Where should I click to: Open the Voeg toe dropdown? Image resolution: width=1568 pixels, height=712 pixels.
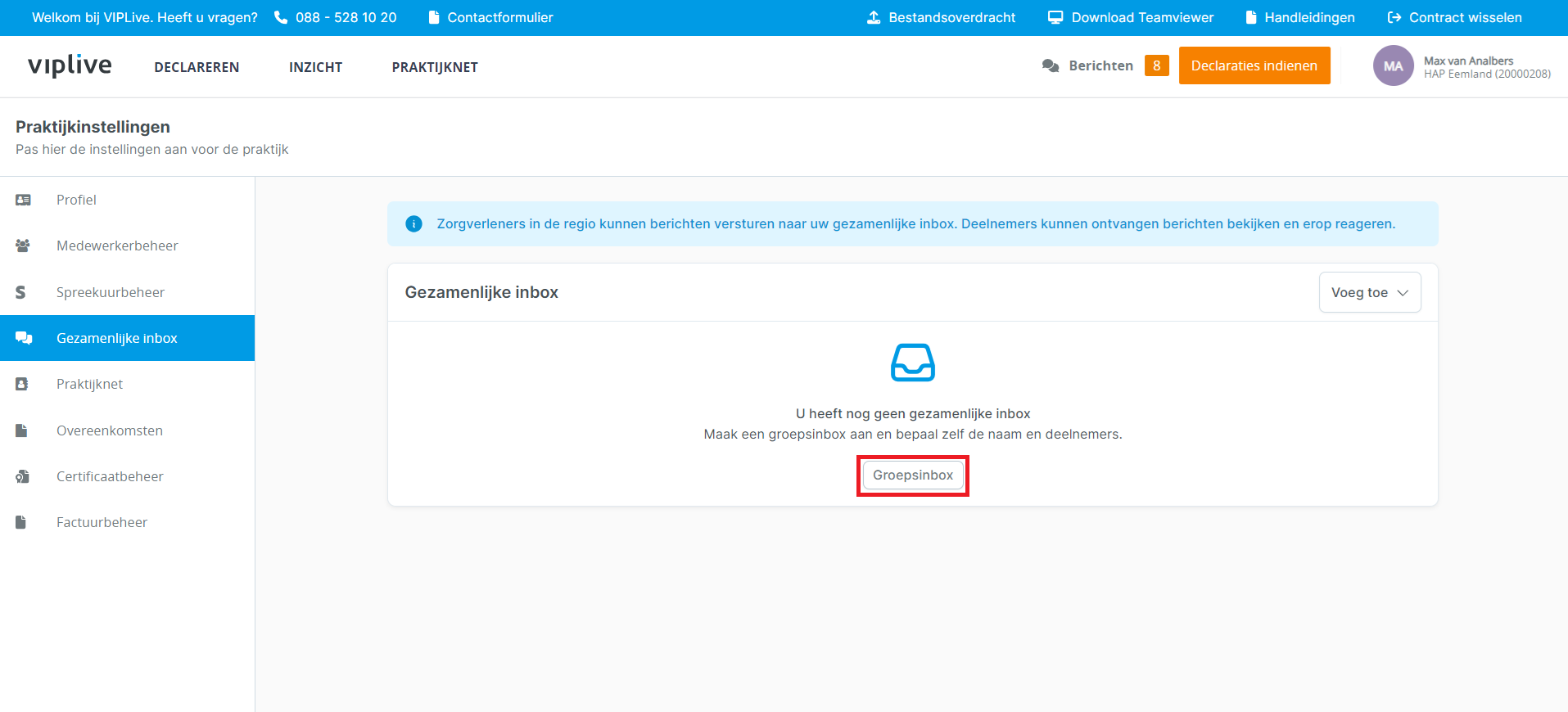coord(1369,292)
